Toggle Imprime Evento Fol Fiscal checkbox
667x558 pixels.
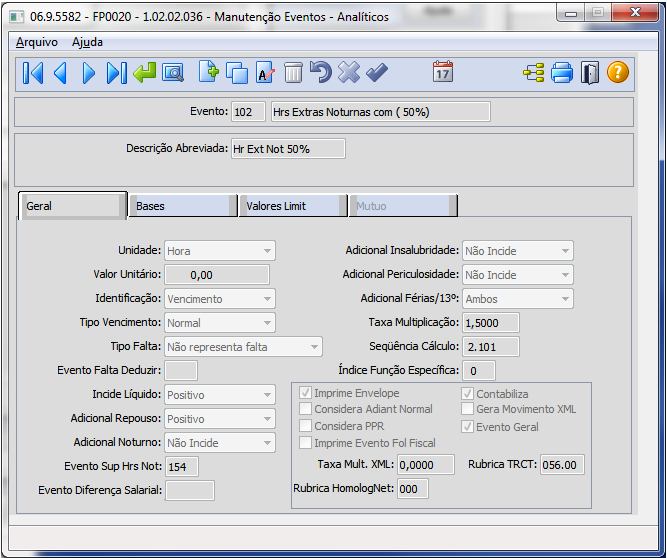point(305,443)
